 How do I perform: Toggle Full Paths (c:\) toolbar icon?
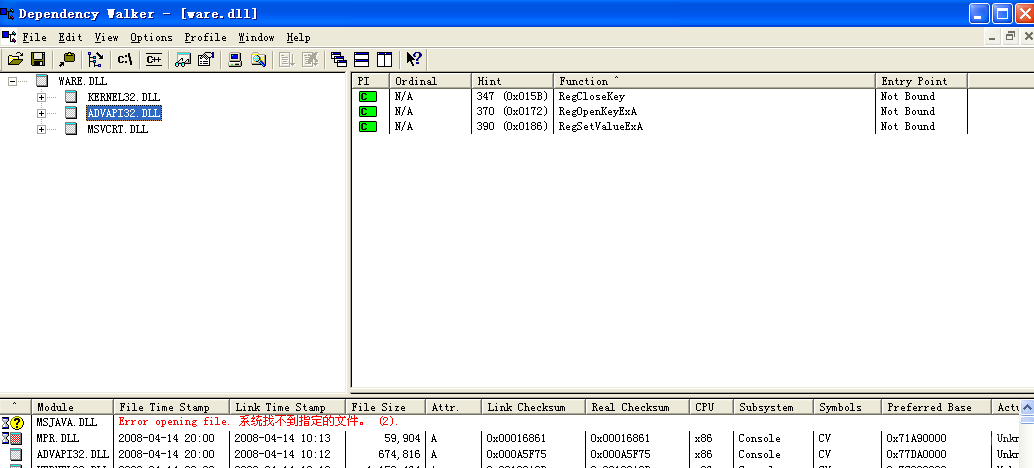pyautogui.click(x=125, y=59)
